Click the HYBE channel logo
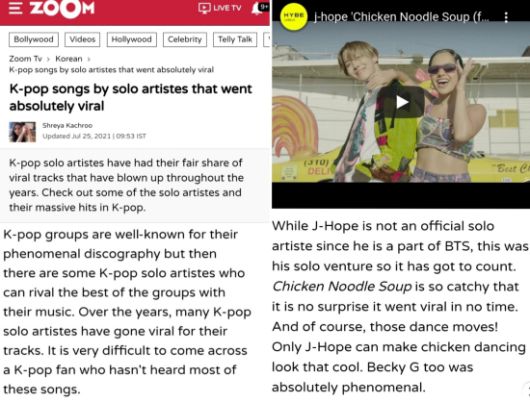The width and height of the screenshot is (530, 403). (x=294, y=17)
